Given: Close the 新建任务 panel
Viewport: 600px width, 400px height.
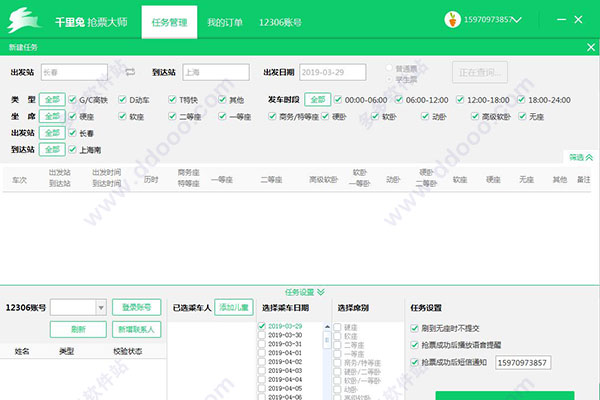Looking at the screenshot, I should tap(591, 47).
